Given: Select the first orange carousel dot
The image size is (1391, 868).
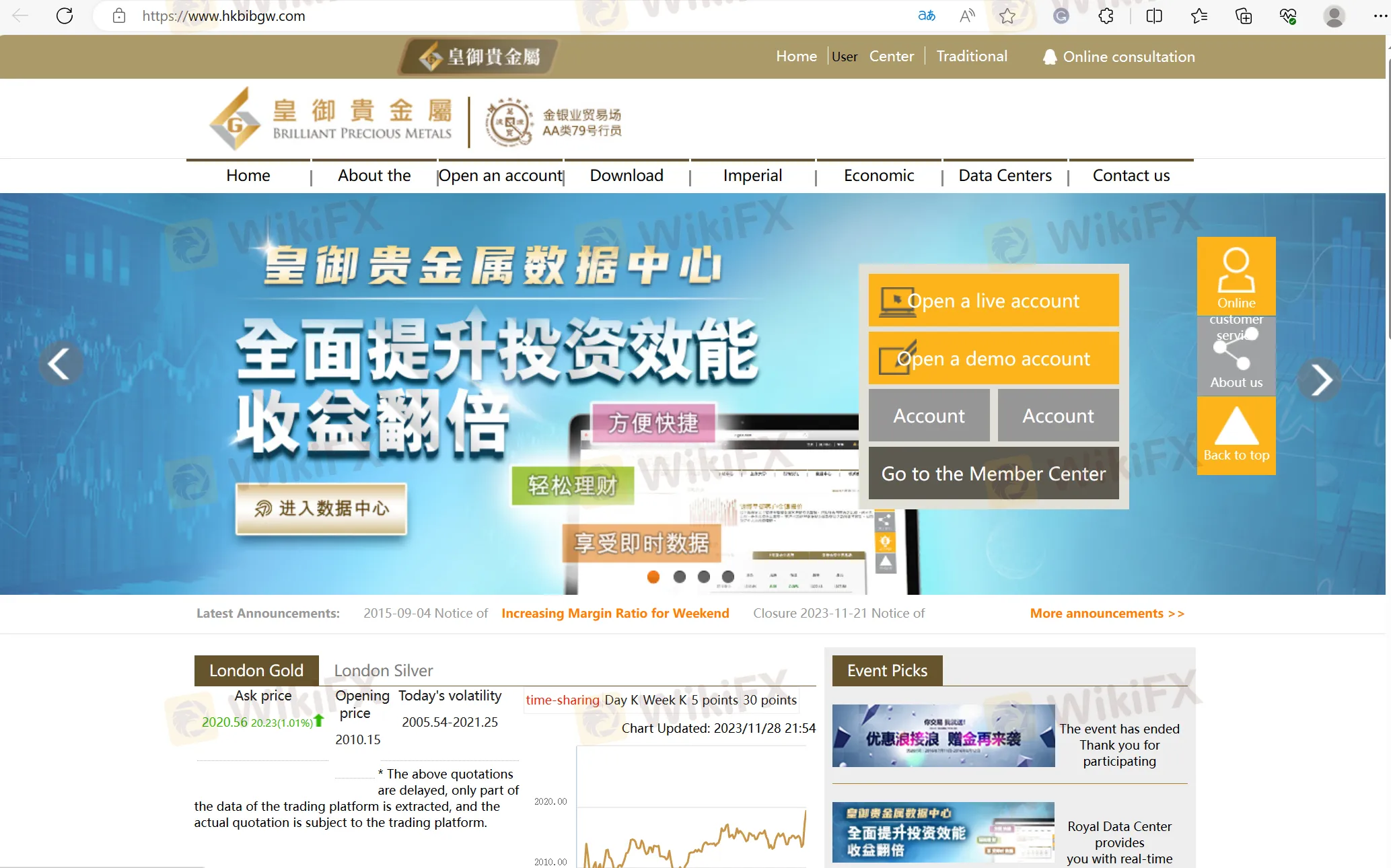Looking at the screenshot, I should pyautogui.click(x=653, y=577).
